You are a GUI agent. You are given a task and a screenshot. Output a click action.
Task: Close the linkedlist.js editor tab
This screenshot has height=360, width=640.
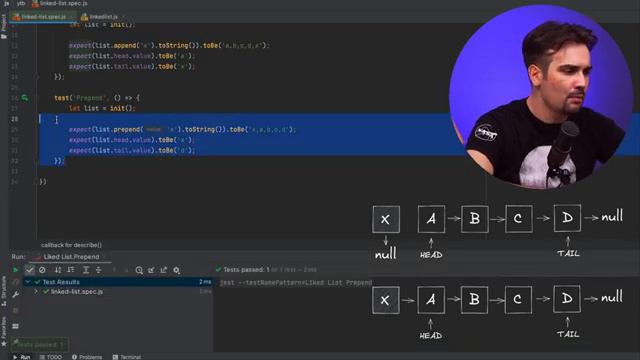[x=123, y=17]
